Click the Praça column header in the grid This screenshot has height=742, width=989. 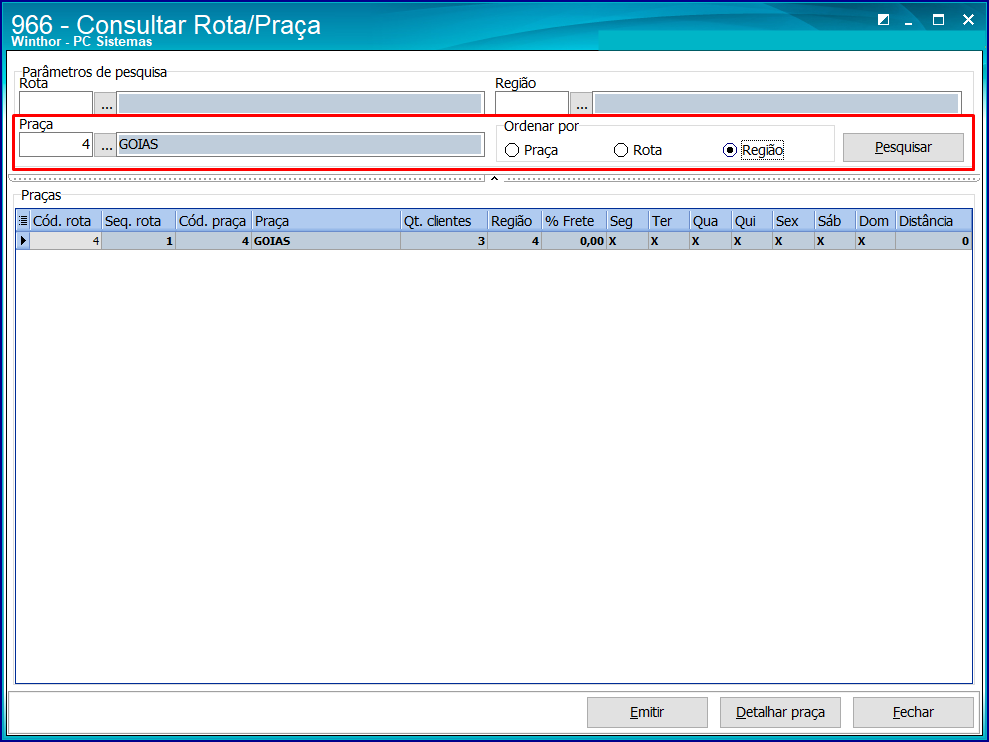(x=325, y=221)
